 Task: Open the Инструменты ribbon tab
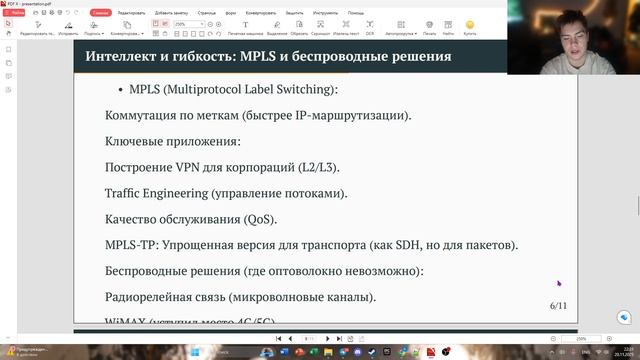(325, 13)
